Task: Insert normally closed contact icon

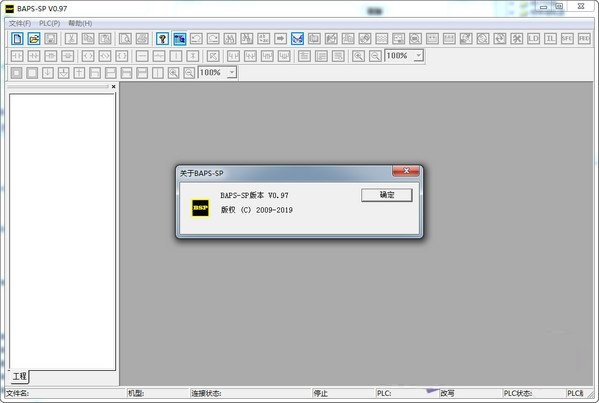Action: click(34, 56)
